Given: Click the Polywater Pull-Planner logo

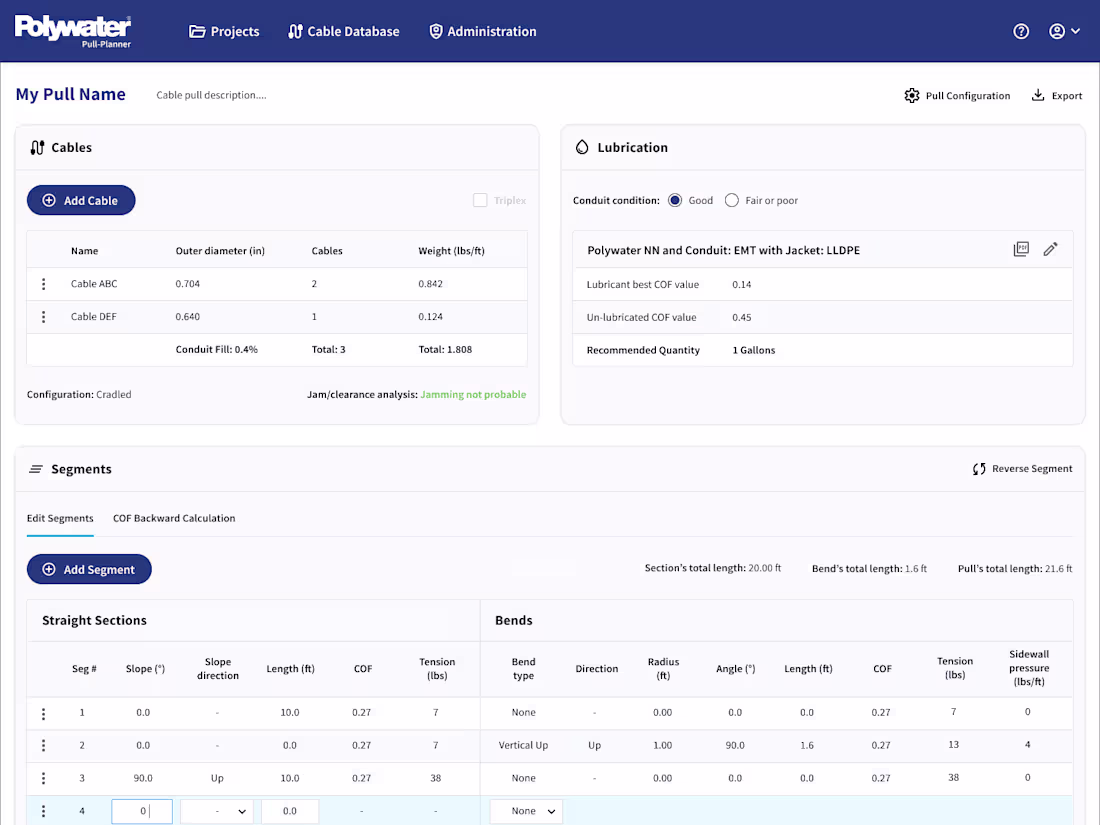Looking at the screenshot, I should [x=73, y=30].
